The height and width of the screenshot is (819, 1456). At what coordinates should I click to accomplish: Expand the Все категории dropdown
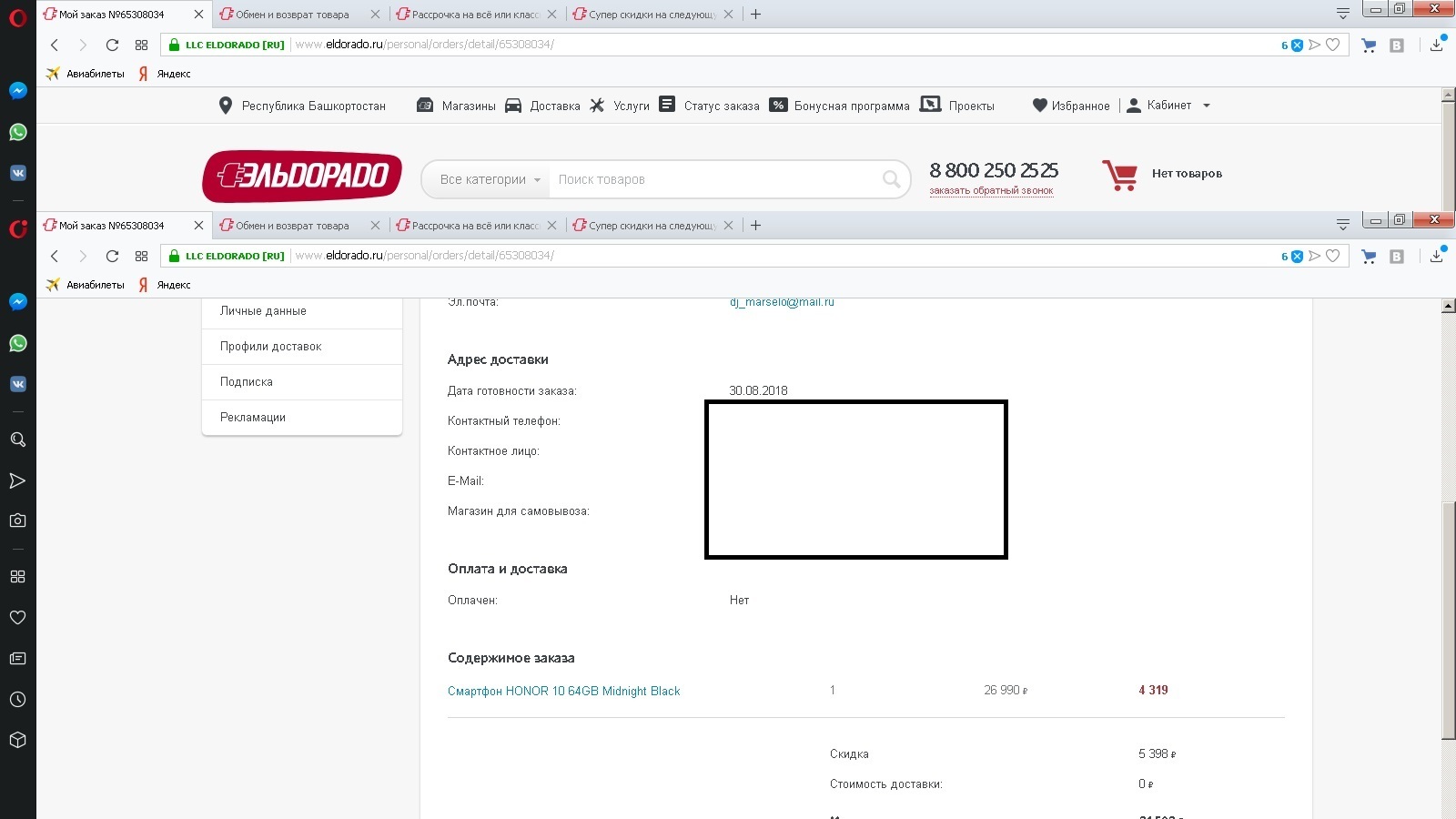490,179
